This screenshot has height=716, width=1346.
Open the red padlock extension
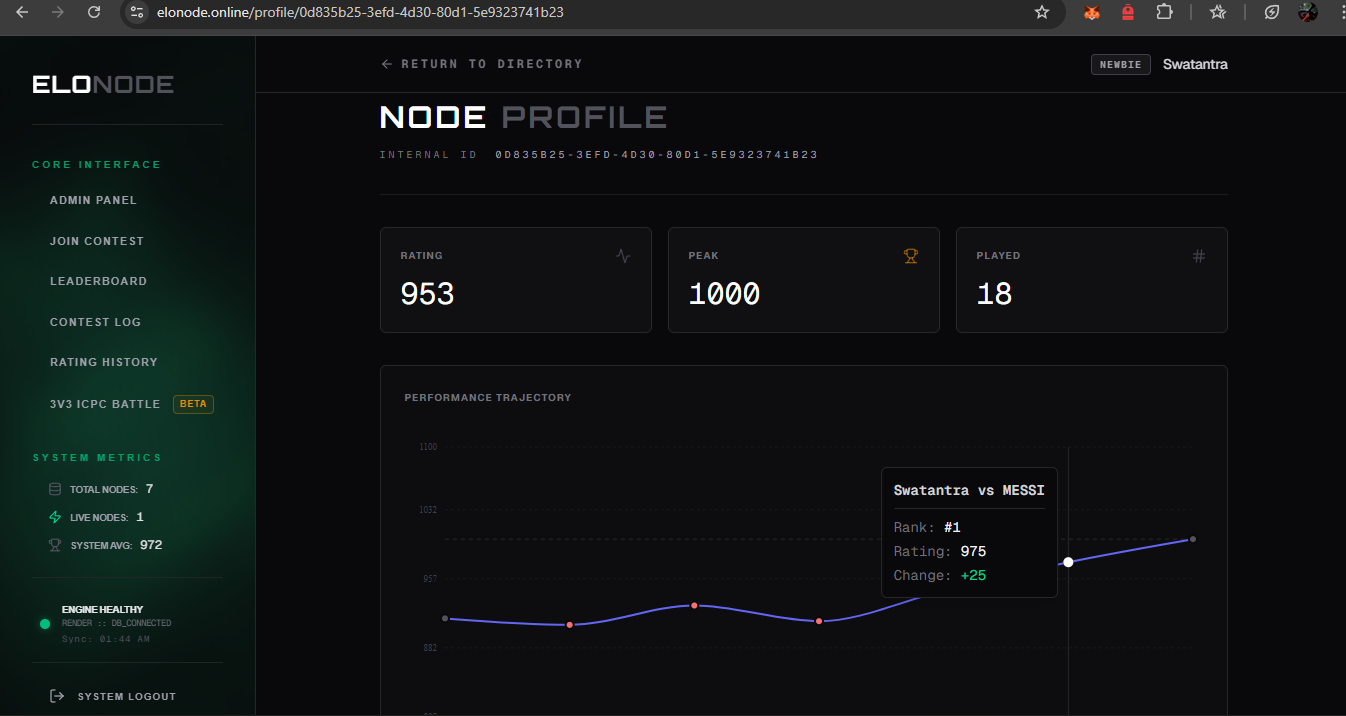[1128, 13]
